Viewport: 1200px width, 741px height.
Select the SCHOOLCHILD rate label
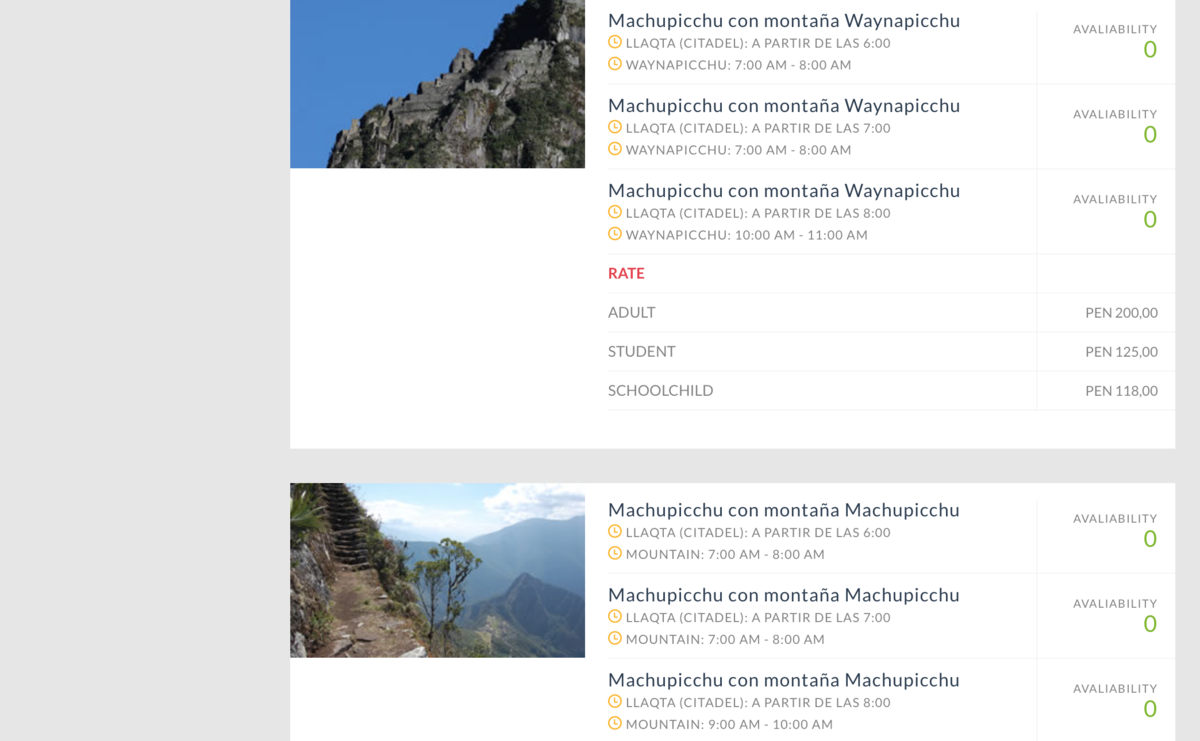(x=661, y=390)
